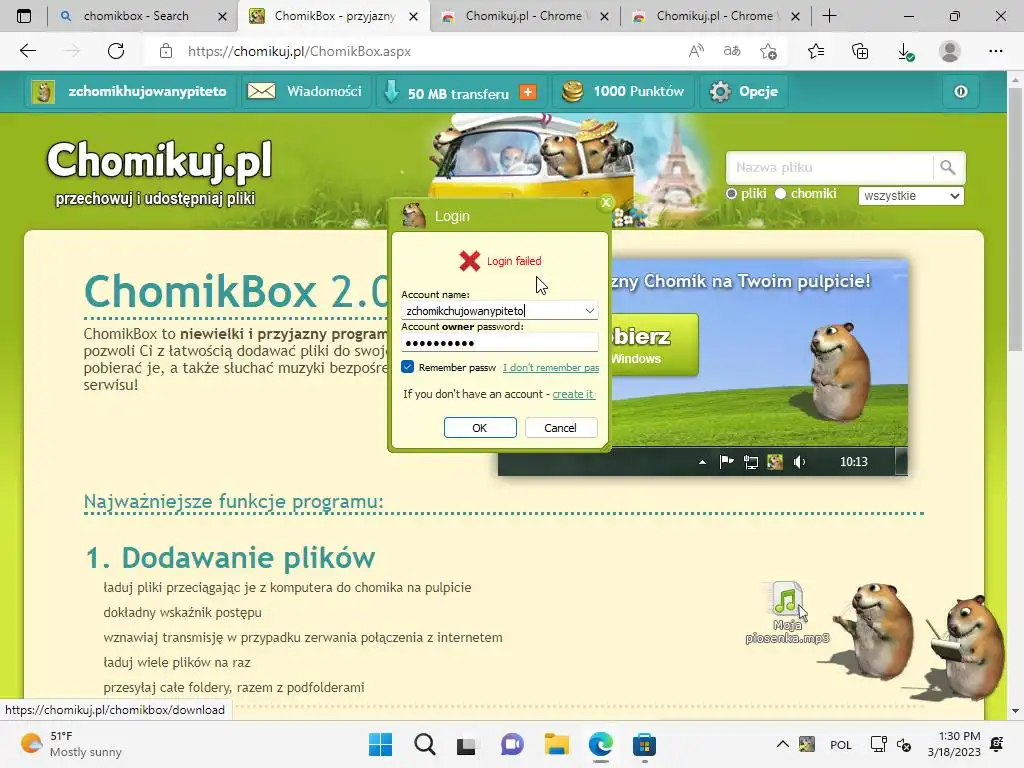Close the Login dialog with green X
The height and width of the screenshot is (768, 1024).
click(x=606, y=202)
